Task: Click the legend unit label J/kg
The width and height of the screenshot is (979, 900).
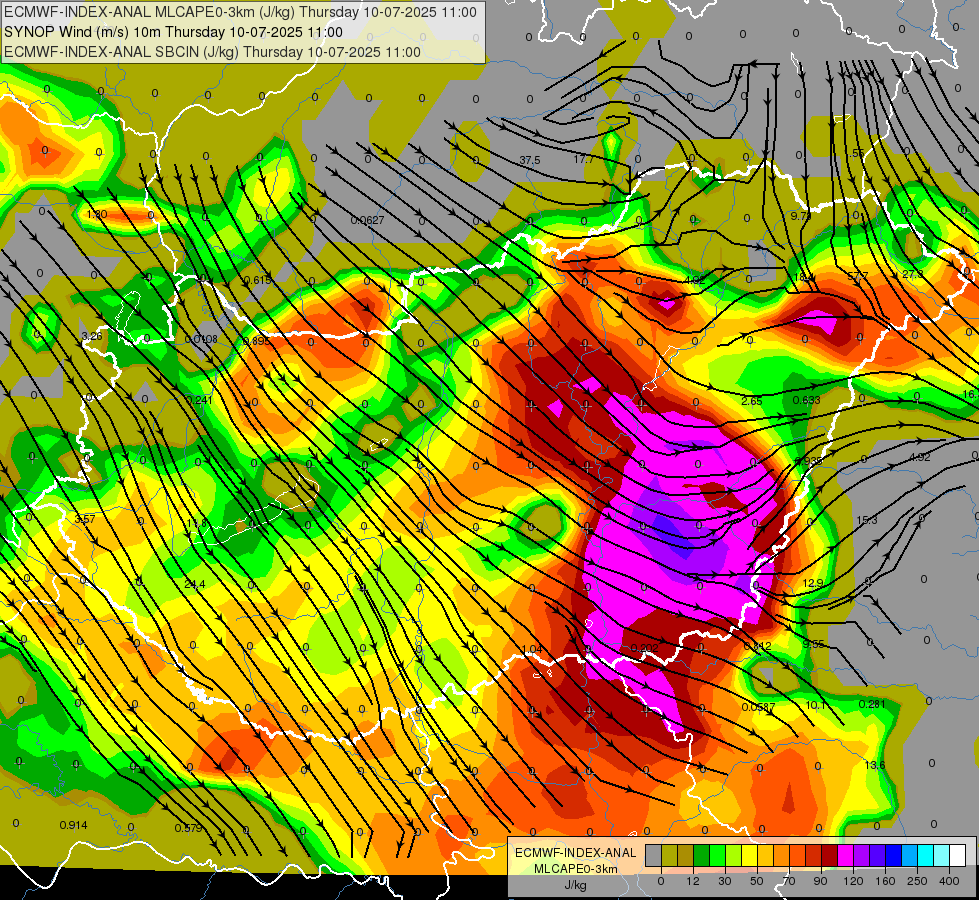Action: point(576,885)
